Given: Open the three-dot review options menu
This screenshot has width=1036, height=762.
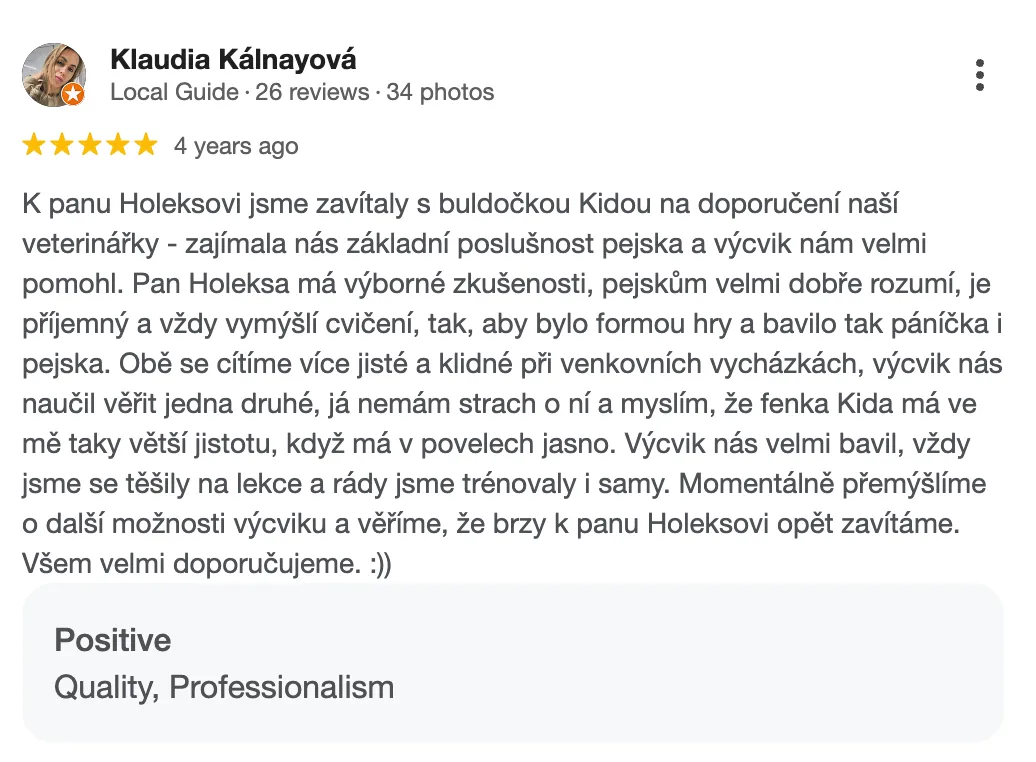Looking at the screenshot, I should tap(980, 75).
